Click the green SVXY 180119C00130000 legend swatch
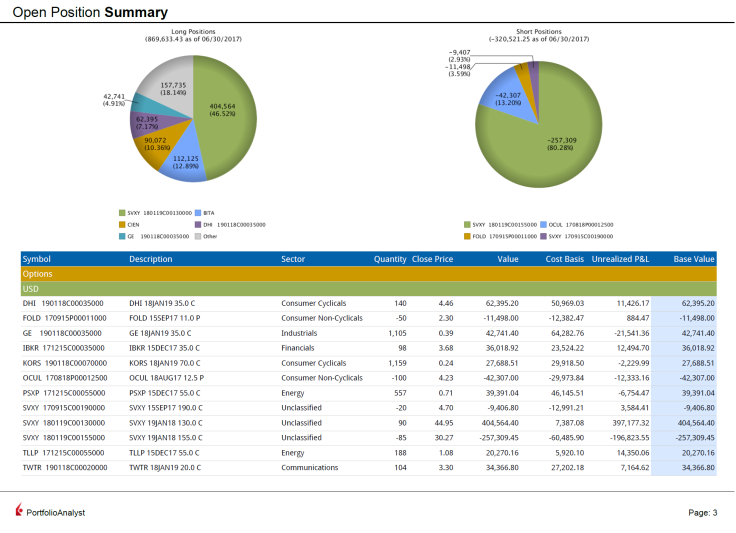Screen dimensions: 736x533 (x=122, y=213)
